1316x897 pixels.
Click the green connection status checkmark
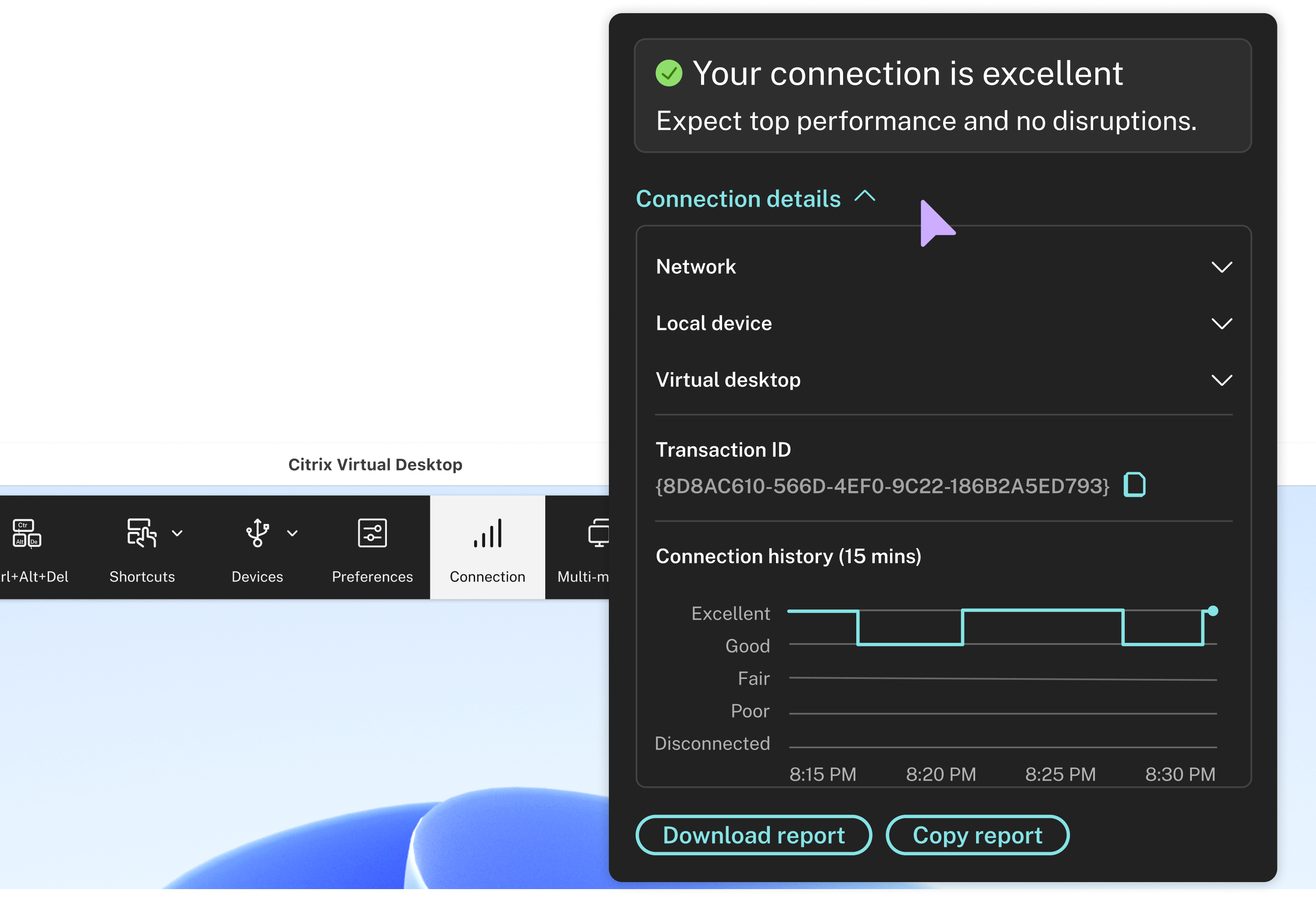coord(669,74)
